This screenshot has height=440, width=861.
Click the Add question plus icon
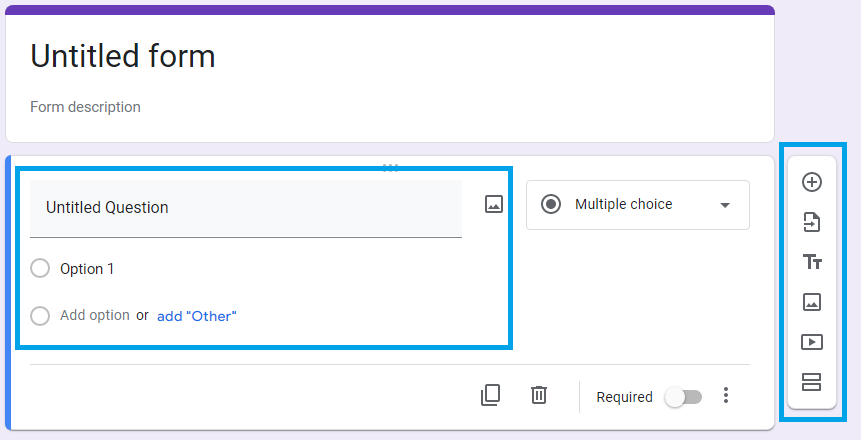pyautogui.click(x=812, y=182)
